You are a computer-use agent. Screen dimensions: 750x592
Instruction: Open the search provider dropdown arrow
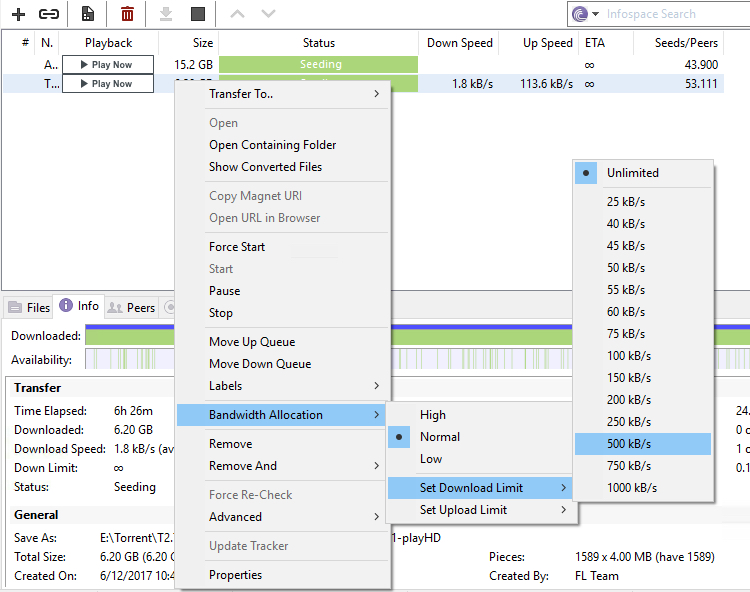596,14
